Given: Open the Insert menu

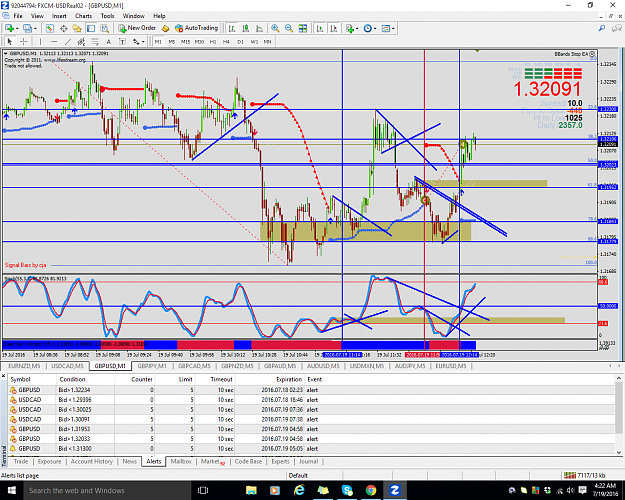Looking at the screenshot, I should click(x=59, y=16).
